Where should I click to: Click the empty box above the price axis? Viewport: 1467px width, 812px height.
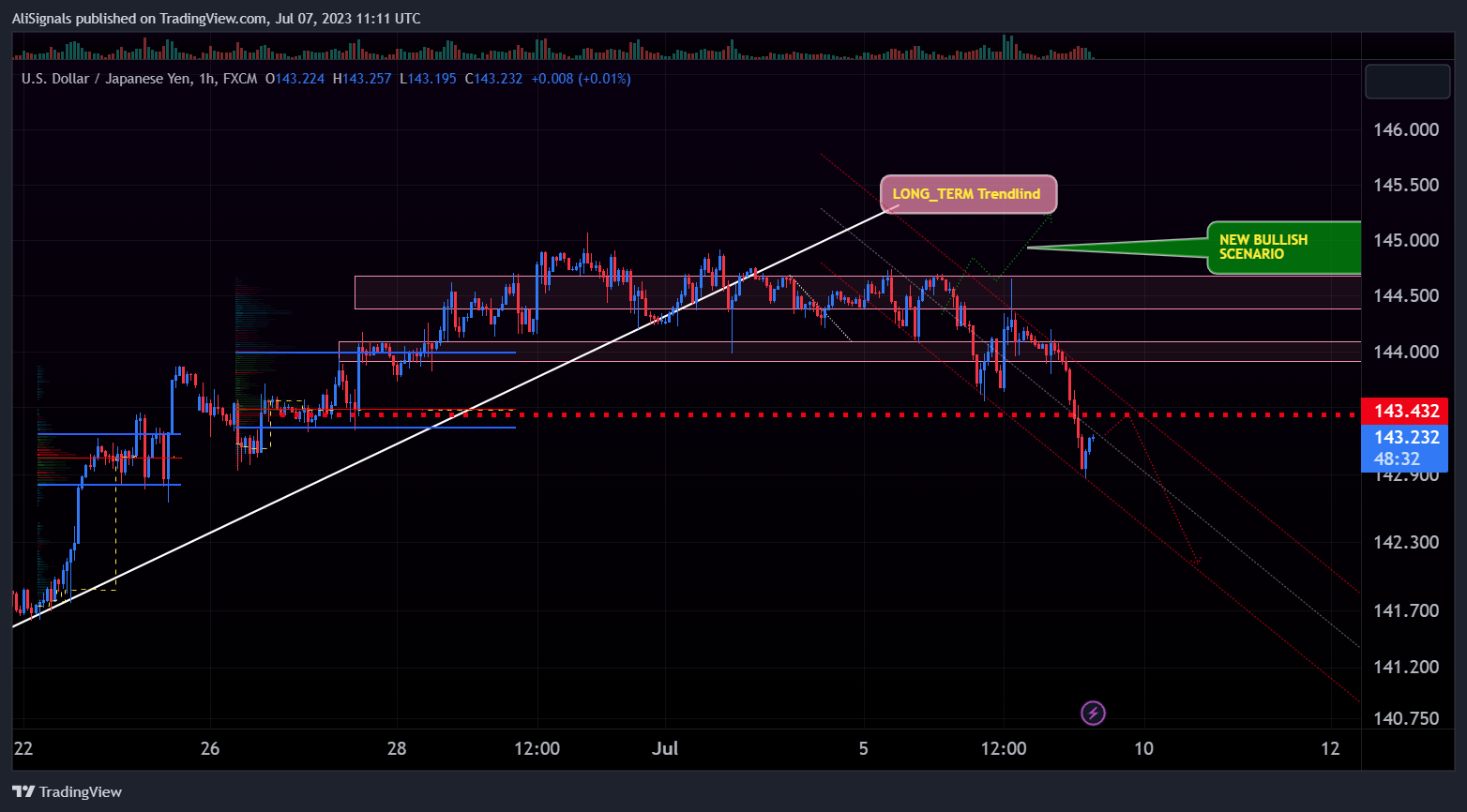[1407, 82]
